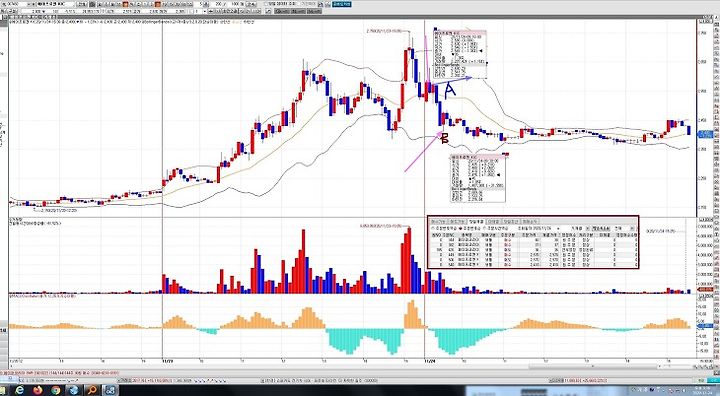Click the lookup button in the order-panel filter row
The height and width of the screenshot is (396, 720).
(x=601, y=228)
